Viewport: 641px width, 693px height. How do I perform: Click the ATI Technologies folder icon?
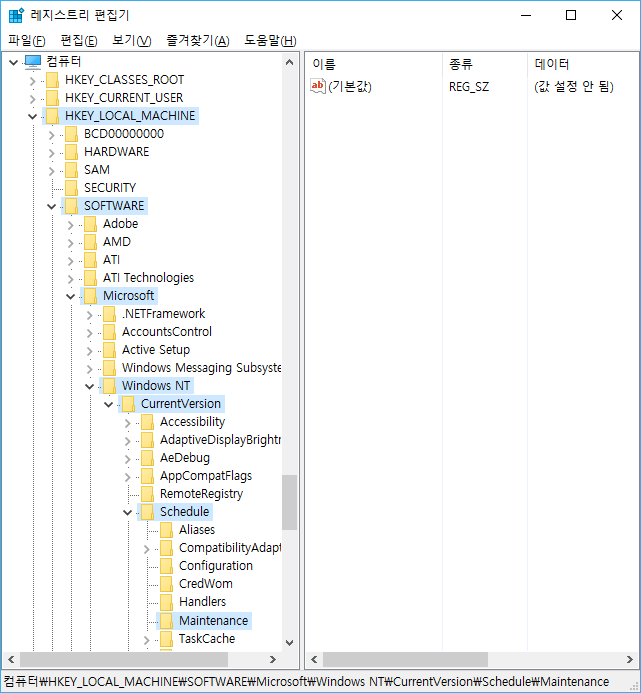[x=90, y=278]
